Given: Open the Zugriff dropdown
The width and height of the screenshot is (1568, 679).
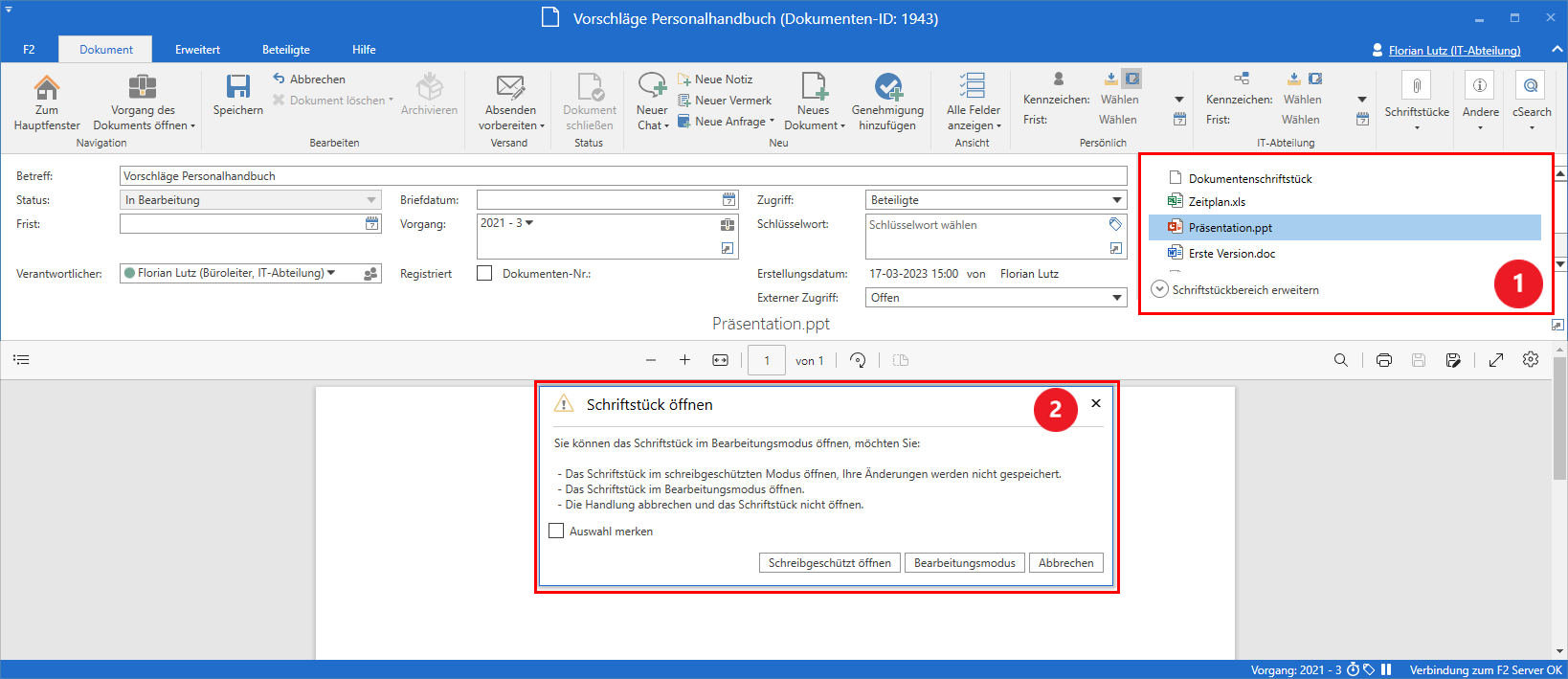Looking at the screenshot, I should (x=1116, y=200).
